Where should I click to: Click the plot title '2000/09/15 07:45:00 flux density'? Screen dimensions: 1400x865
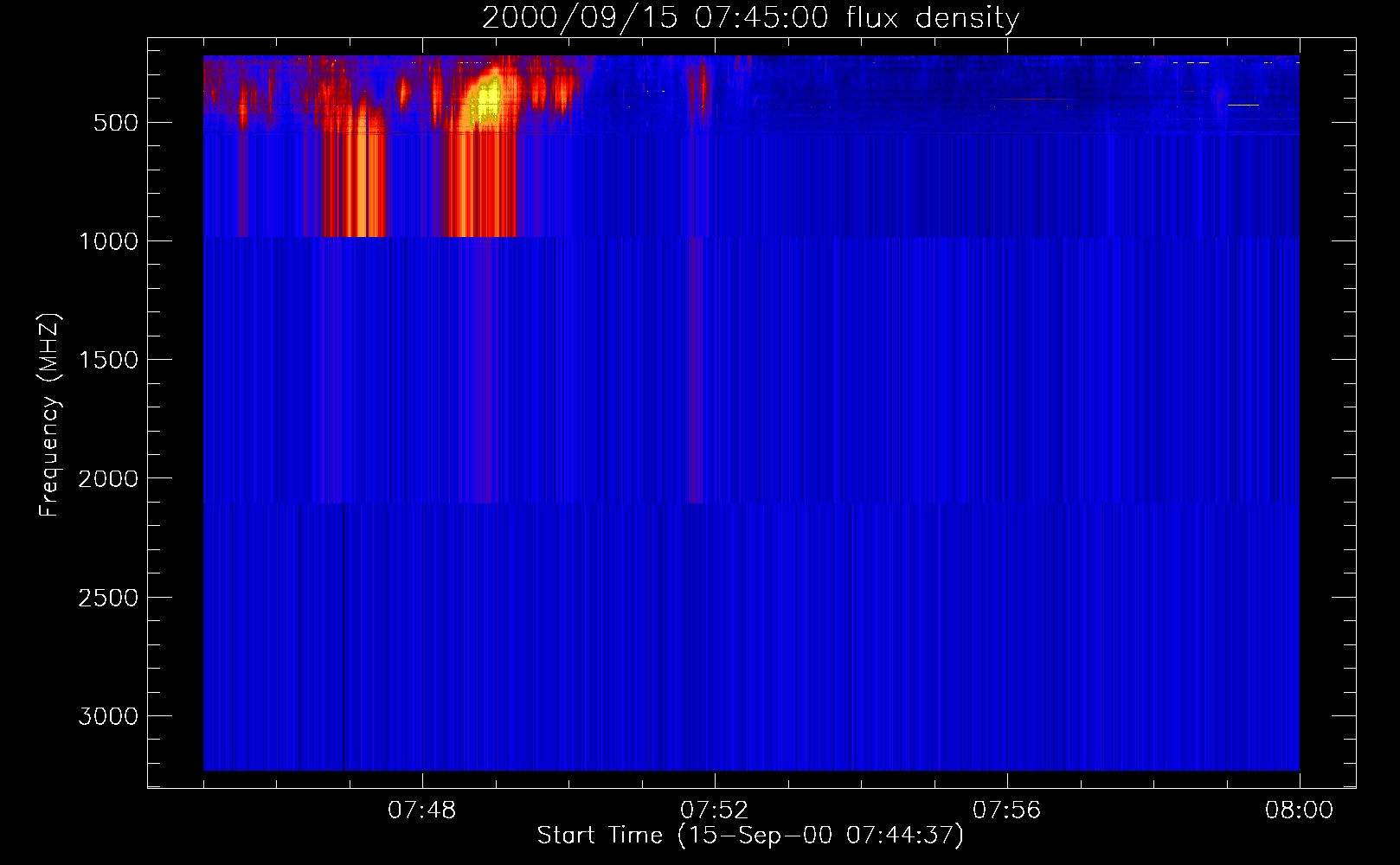pos(750,17)
